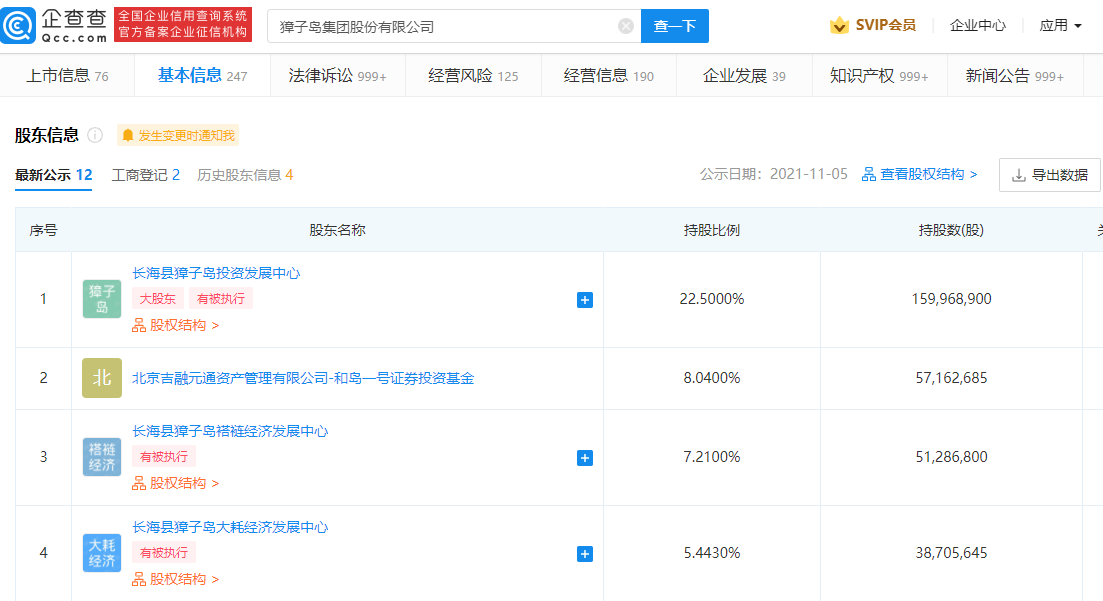Expand row 1 with the plus button
Image resolution: width=1103 pixels, height=601 pixels.
point(585,299)
